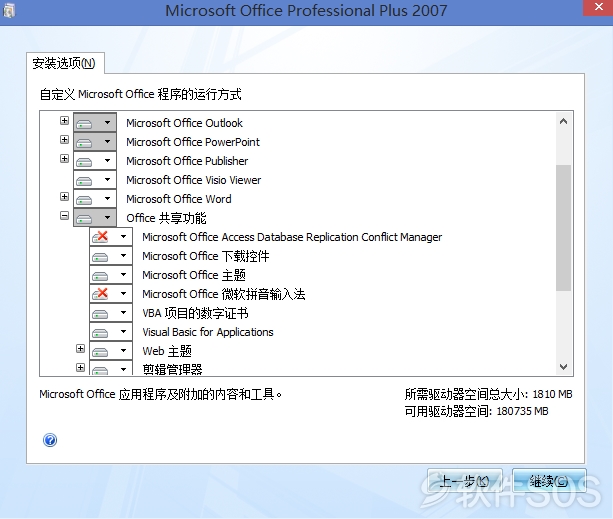Expand the Microsoft Office Publisher node

click(x=65, y=158)
